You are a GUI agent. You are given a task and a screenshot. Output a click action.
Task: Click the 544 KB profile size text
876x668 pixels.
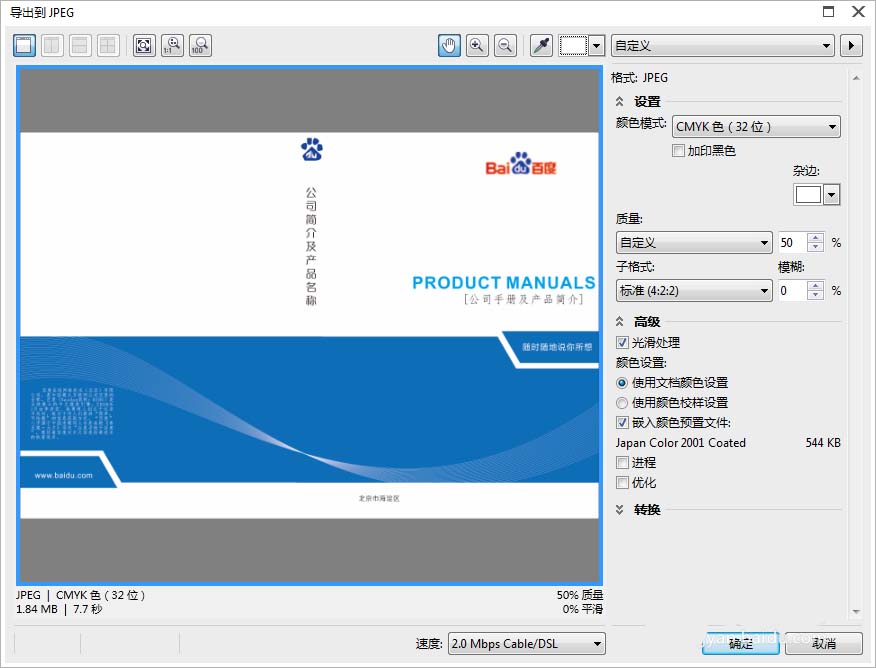click(823, 443)
